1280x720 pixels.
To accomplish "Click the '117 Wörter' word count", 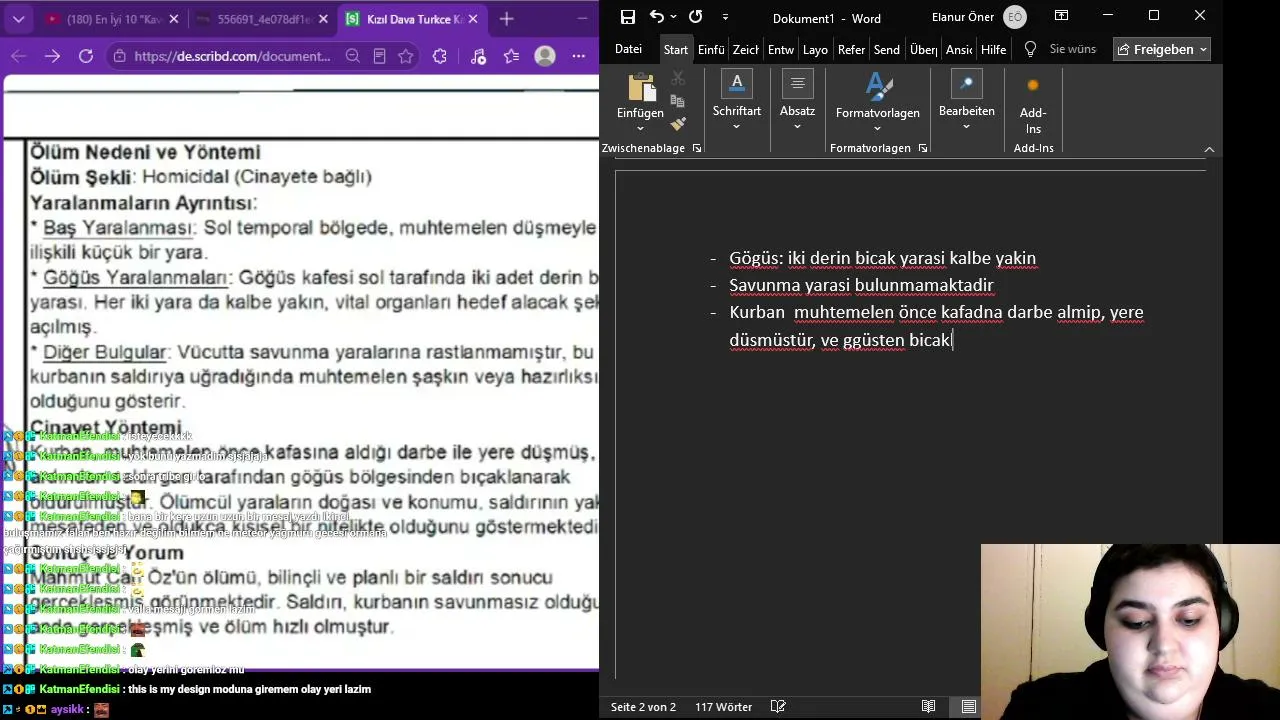I will [x=723, y=707].
